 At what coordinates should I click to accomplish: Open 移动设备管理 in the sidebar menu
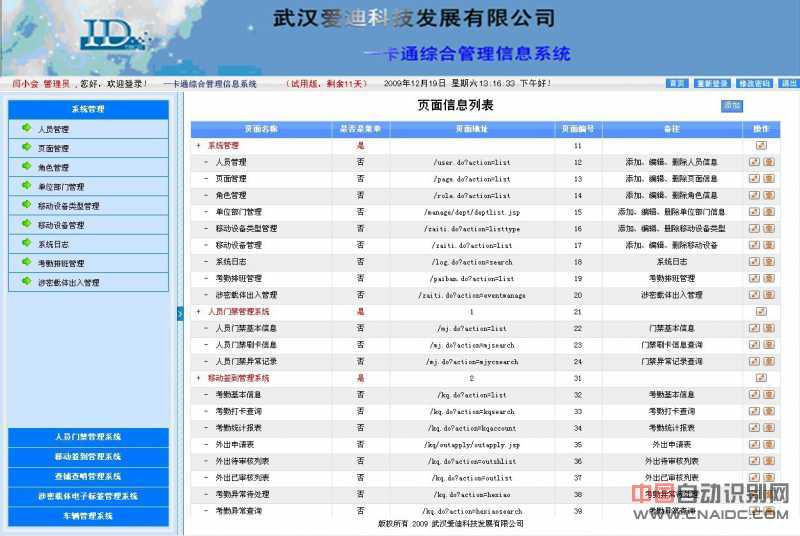[61, 225]
